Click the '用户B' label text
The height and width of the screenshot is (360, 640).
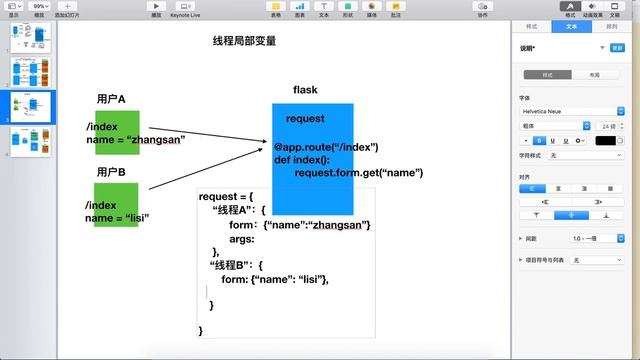coord(111,172)
